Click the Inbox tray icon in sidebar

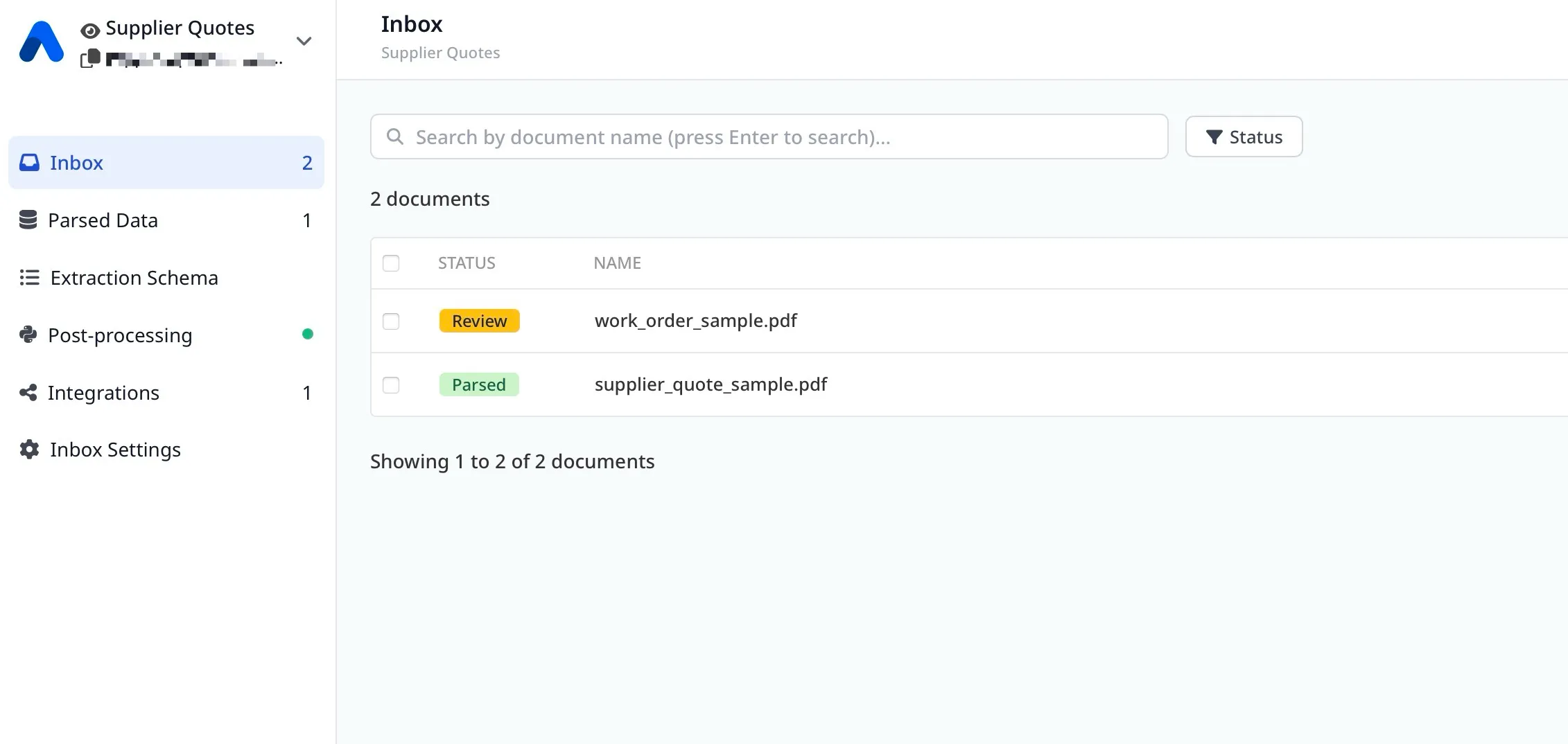(x=29, y=162)
